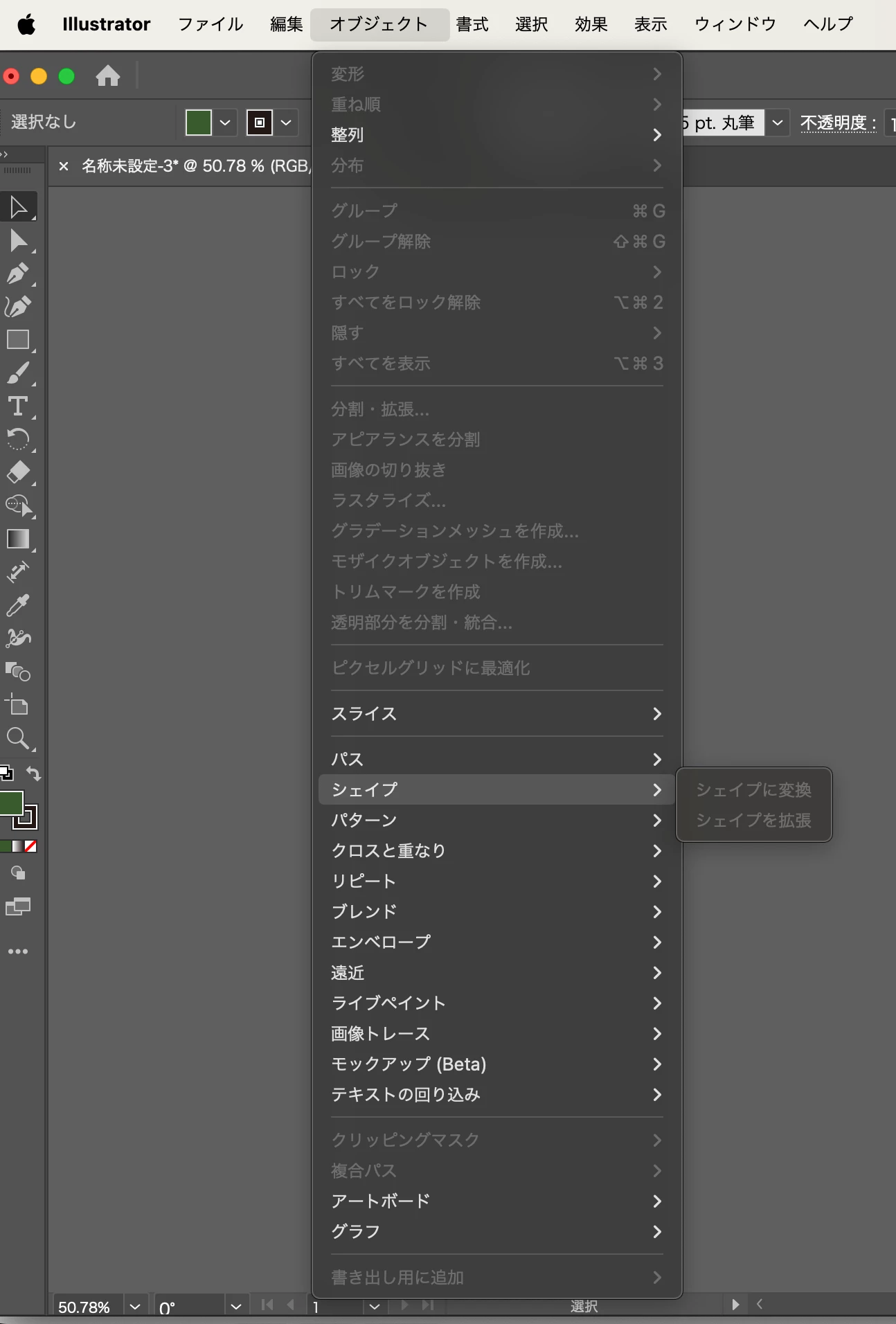Select the Rectangle tool
Screen dimensions: 896x1324
point(18,340)
